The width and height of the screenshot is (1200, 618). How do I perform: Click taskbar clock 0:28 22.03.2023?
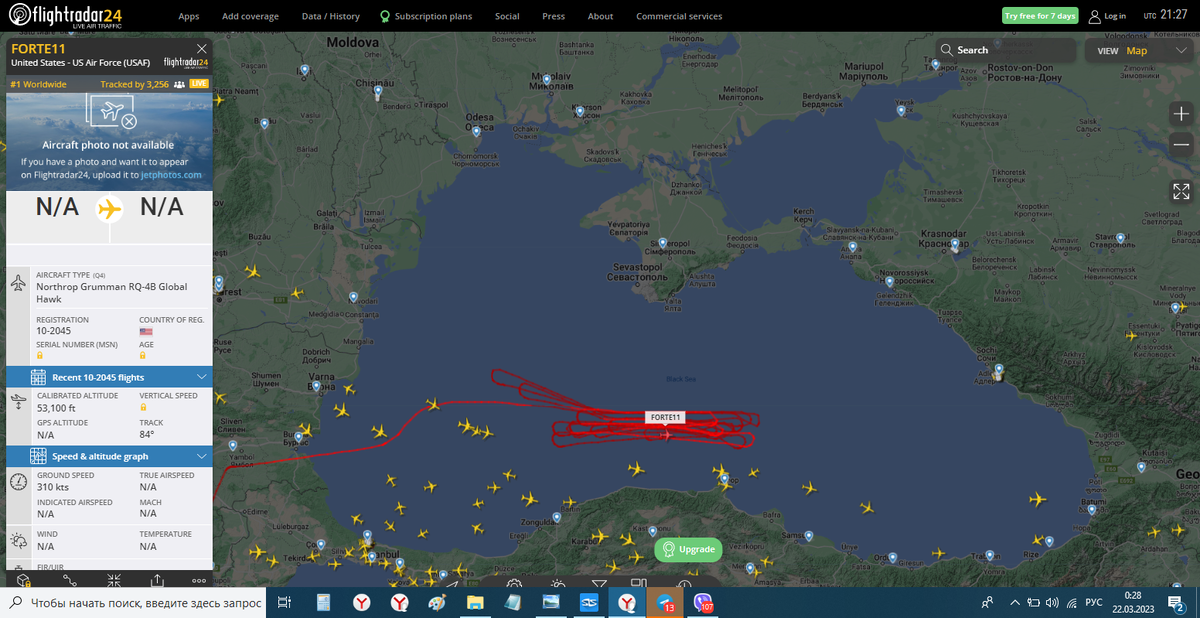(x=1132, y=602)
